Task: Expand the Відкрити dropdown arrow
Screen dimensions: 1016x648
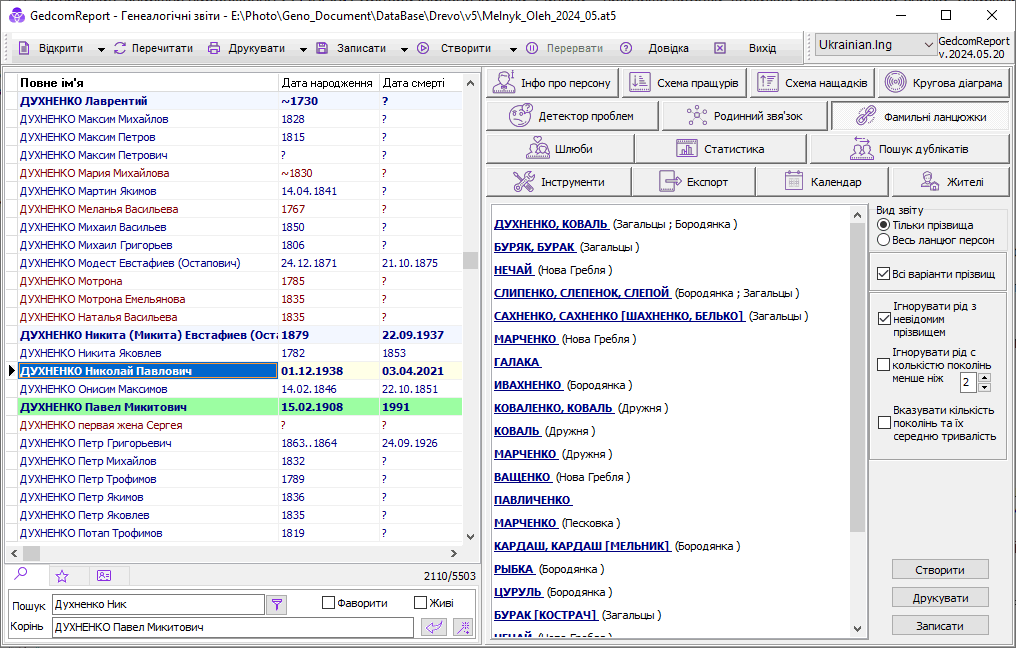Action: 101,49
